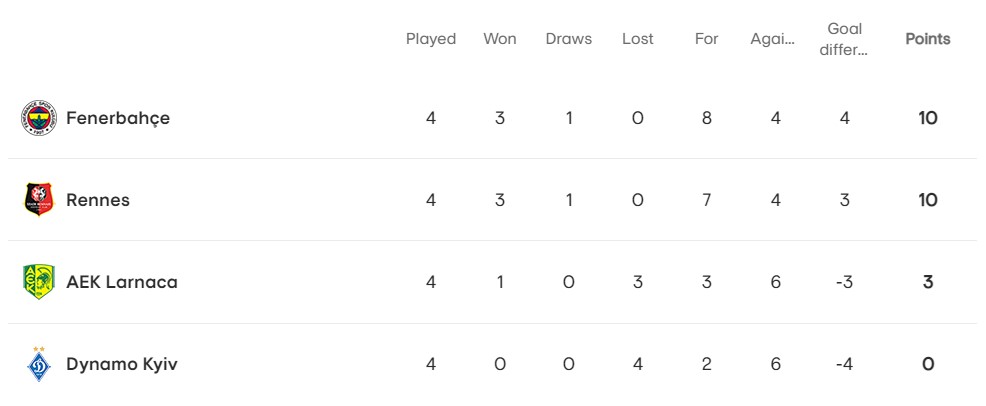Click Dynamo Kyiv's points total of 0
The width and height of the screenshot is (986, 406).
pyautogui.click(x=928, y=365)
